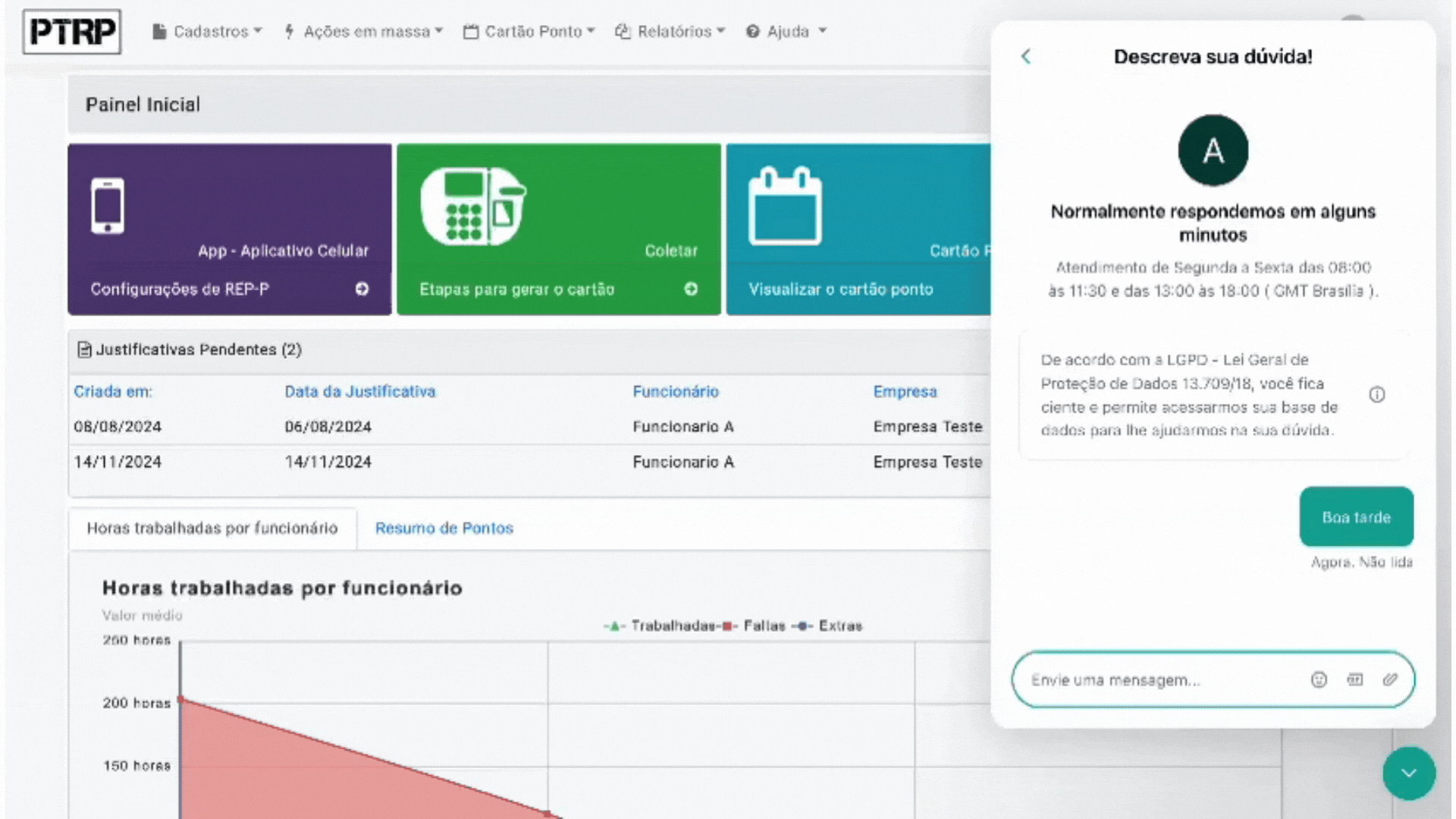Open Configurações de REP-P link

(180, 289)
